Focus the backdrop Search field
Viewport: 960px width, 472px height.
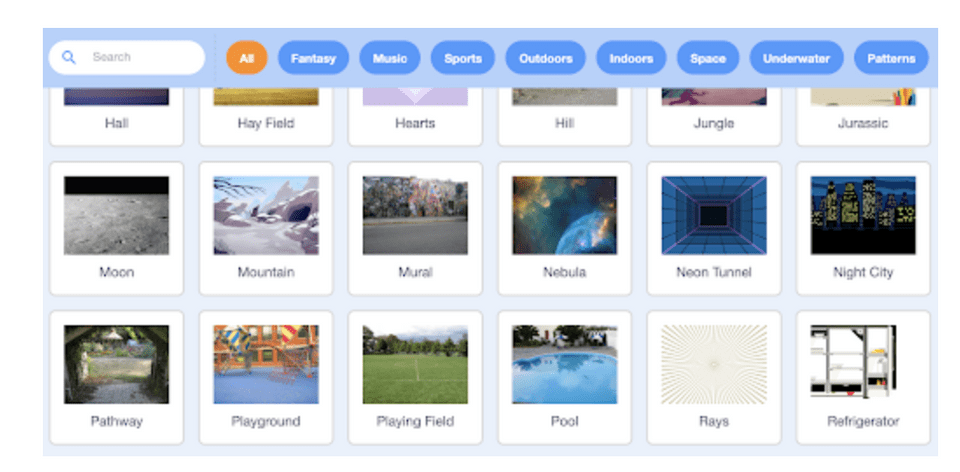click(x=127, y=58)
